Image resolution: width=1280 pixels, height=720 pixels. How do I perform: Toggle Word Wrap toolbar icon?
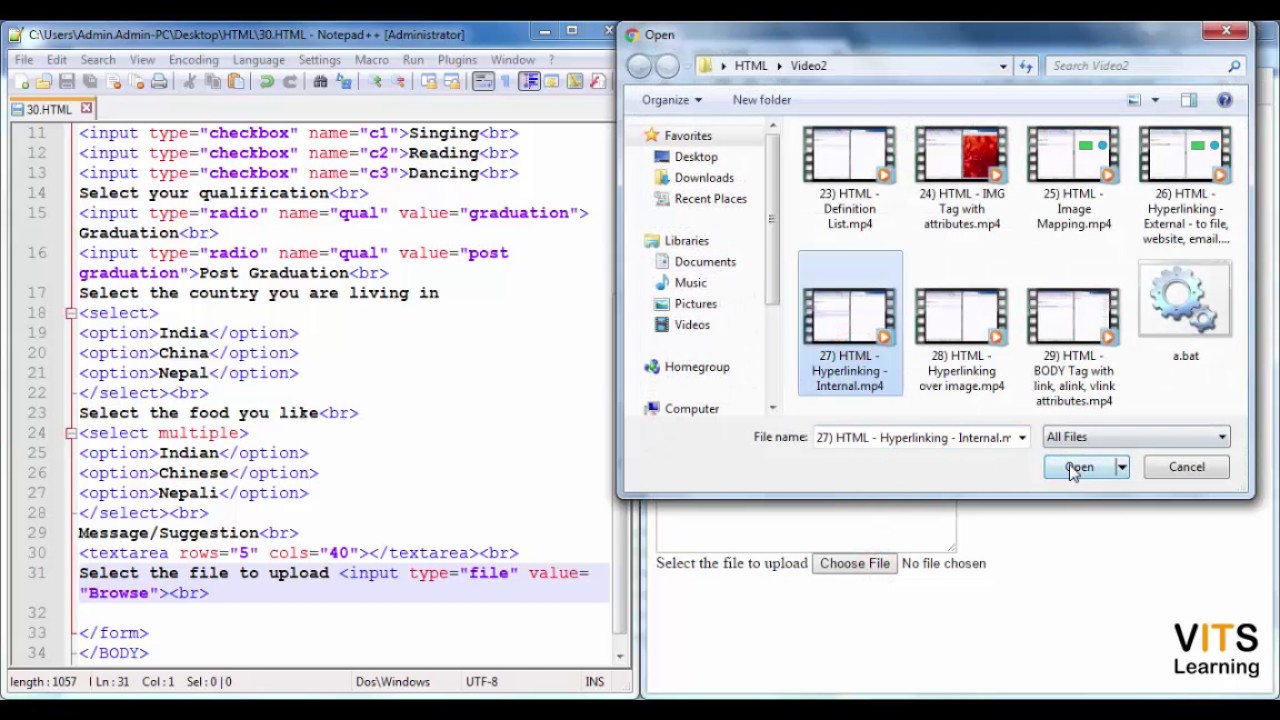pyautogui.click(x=484, y=82)
